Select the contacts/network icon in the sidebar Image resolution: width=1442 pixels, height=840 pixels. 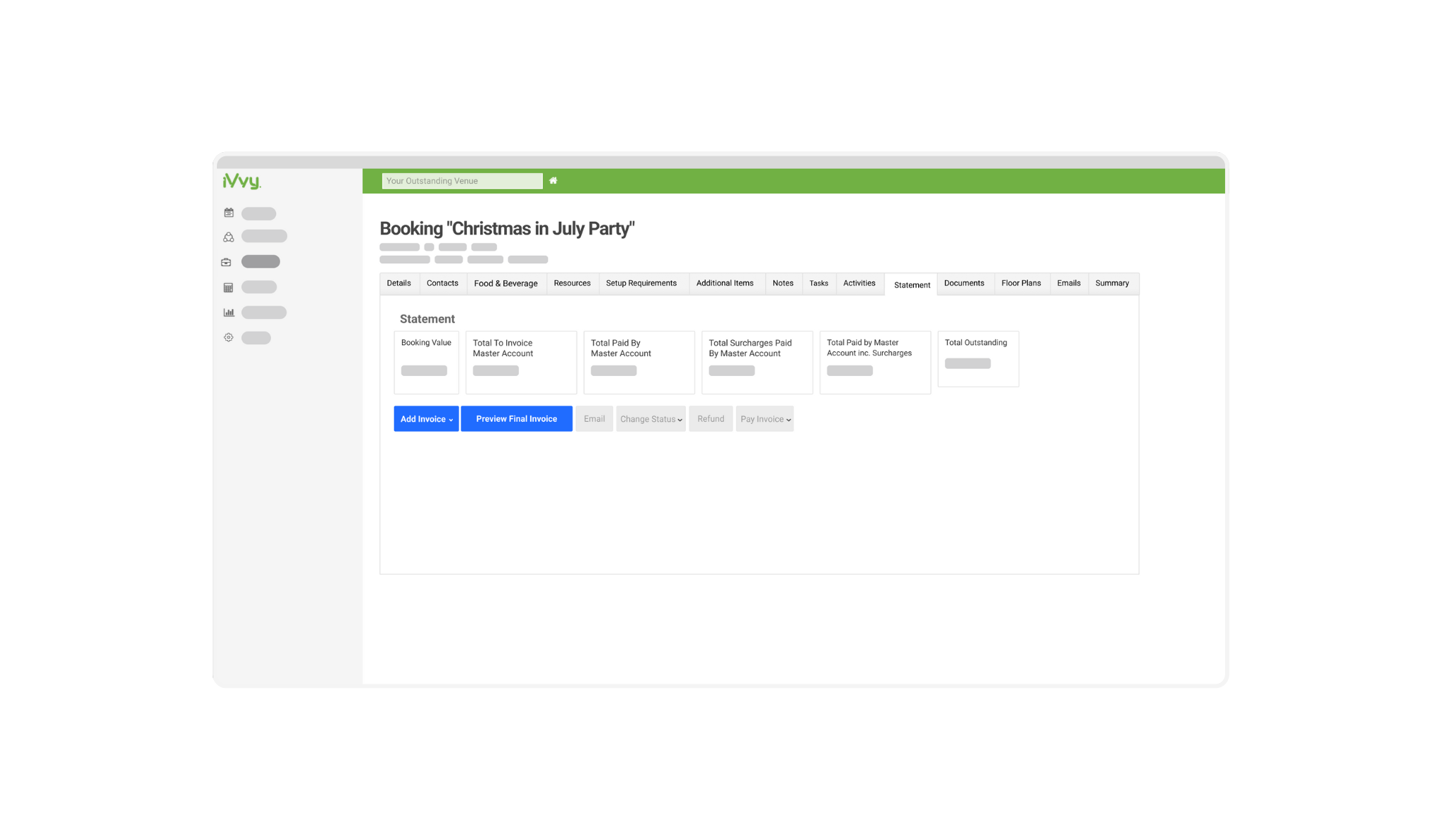coord(228,236)
